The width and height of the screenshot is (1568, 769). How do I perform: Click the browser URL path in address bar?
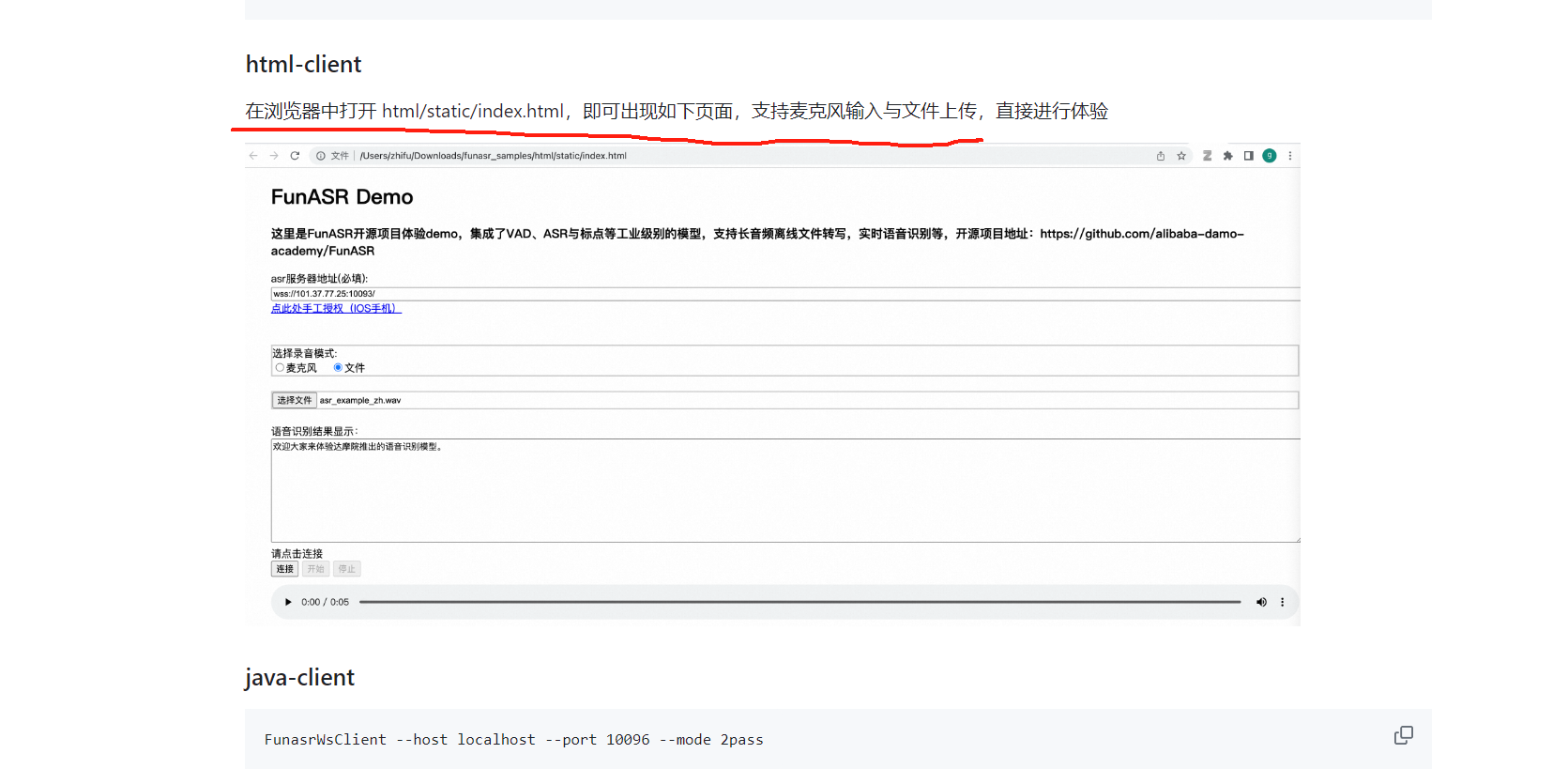(x=494, y=156)
